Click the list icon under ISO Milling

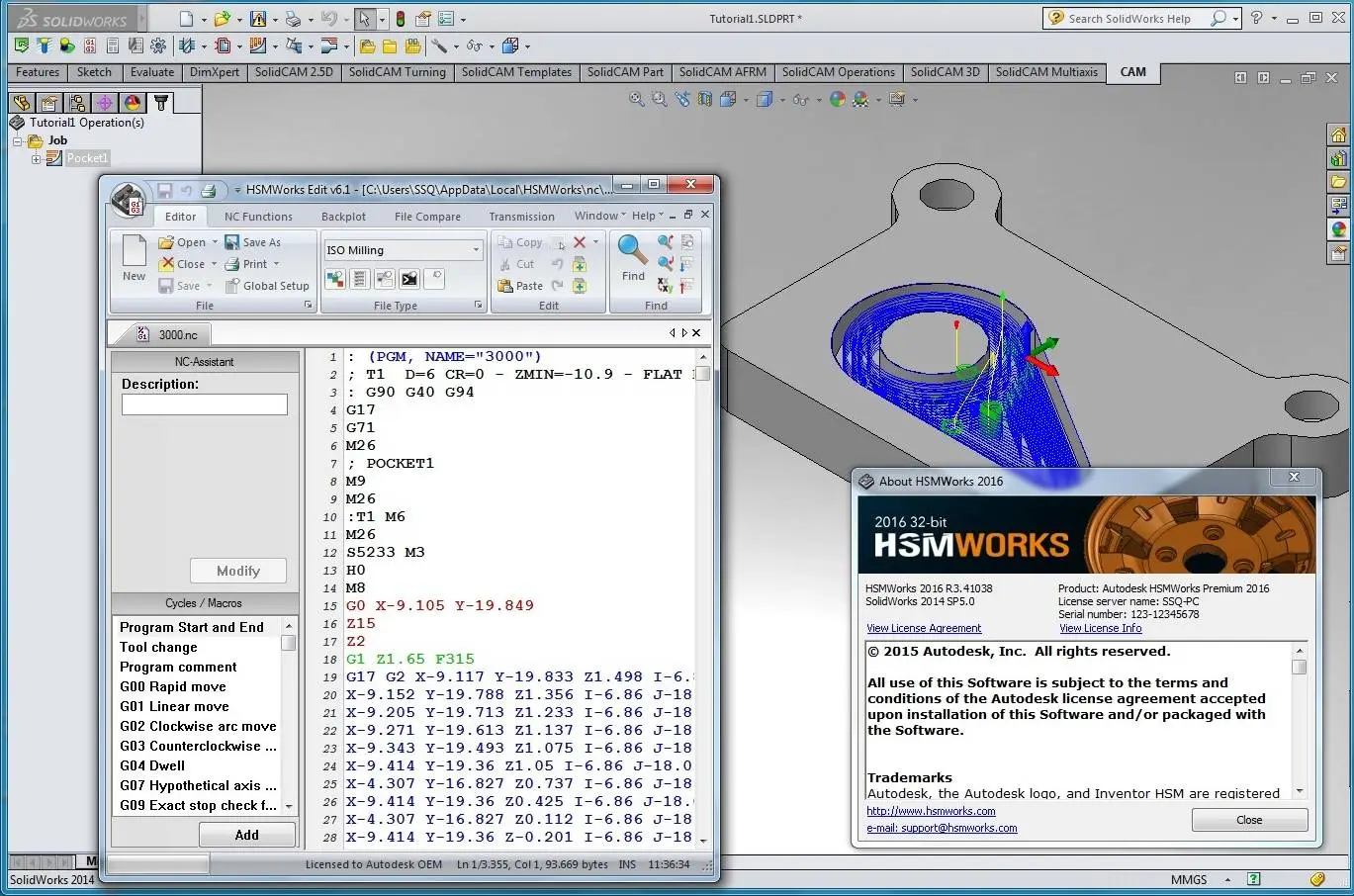tap(360, 279)
